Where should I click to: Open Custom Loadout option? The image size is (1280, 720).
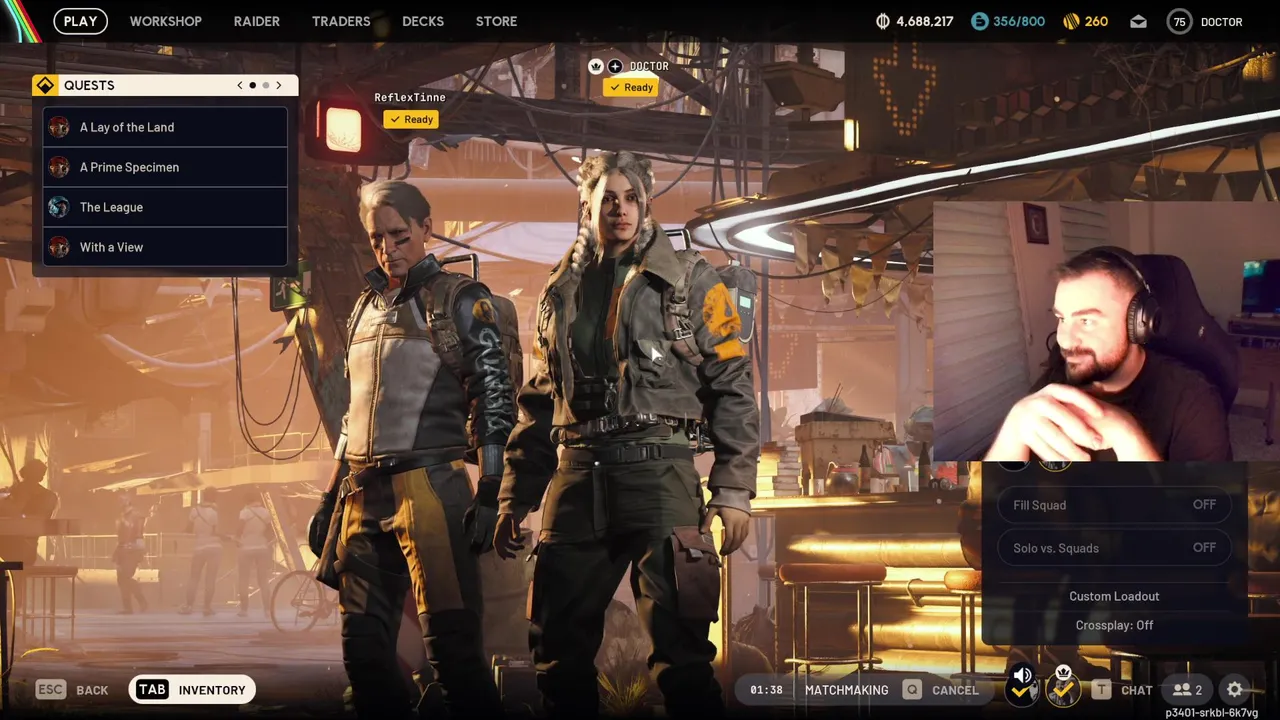[1114, 596]
